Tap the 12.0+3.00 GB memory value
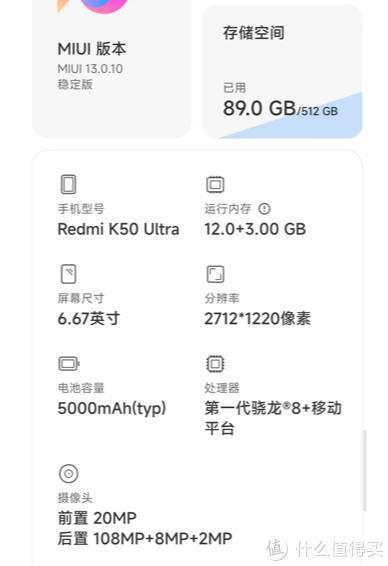This screenshot has width=388, height=566. point(255,229)
